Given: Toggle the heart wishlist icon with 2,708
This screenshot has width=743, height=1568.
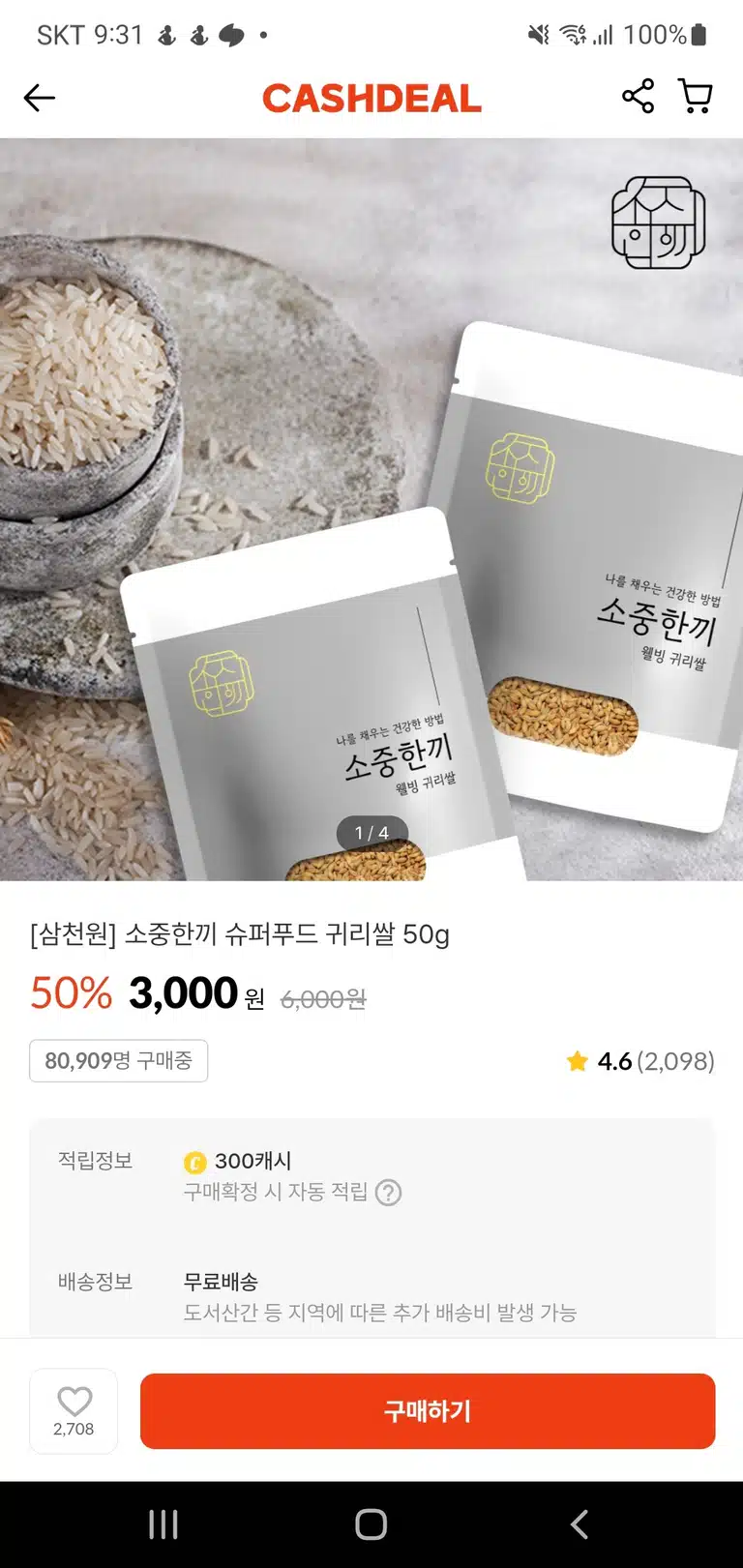Looking at the screenshot, I should (74, 1410).
